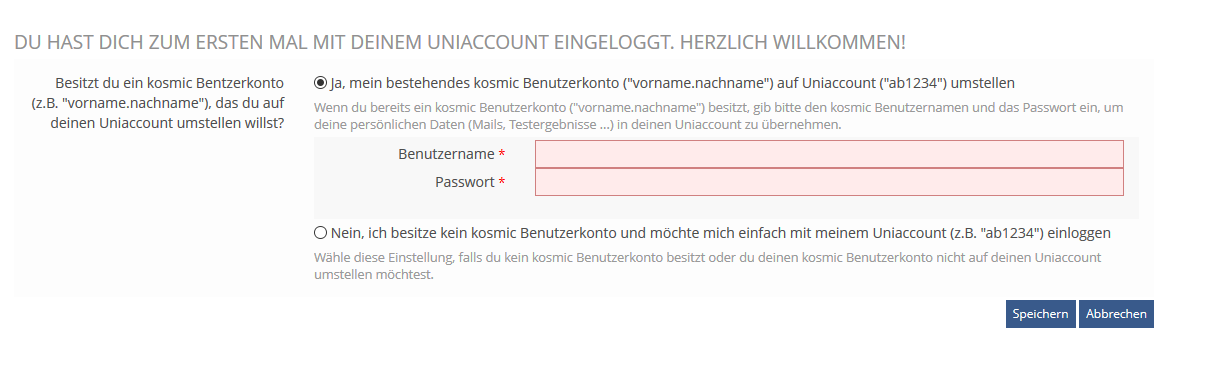1206x373 pixels.
Task: Click the "Benutzername" field label
Action: pyautogui.click(x=446, y=154)
